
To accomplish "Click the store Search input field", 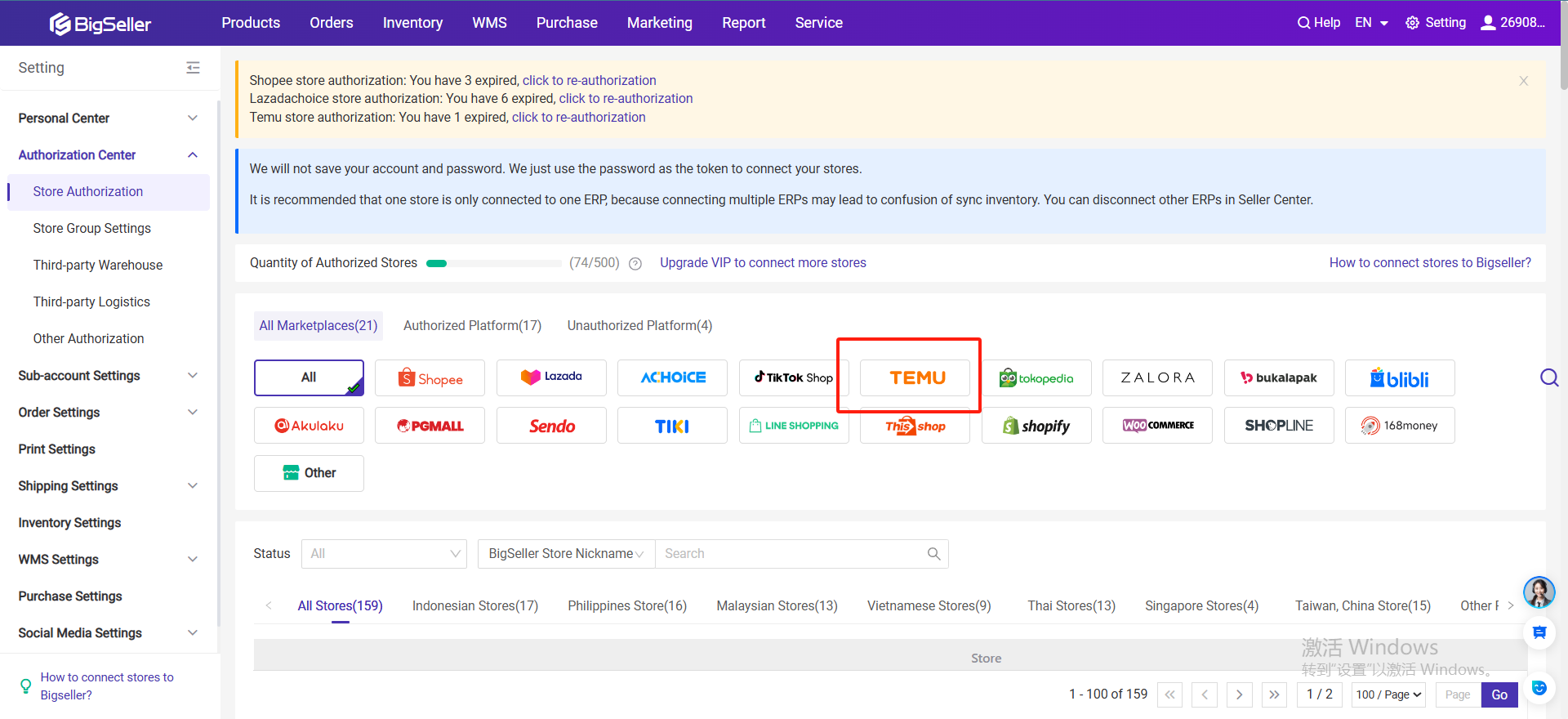I will click(x=792, y=554).
